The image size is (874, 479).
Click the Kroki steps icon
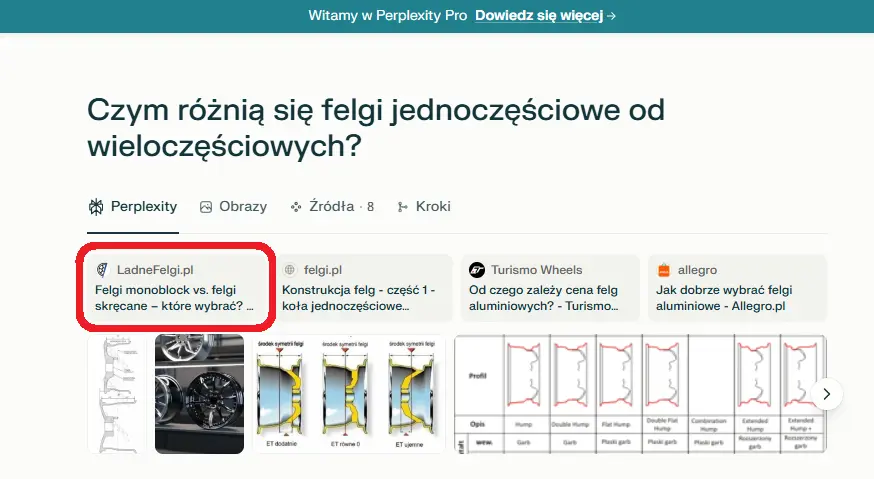click(x=403, y=207)
